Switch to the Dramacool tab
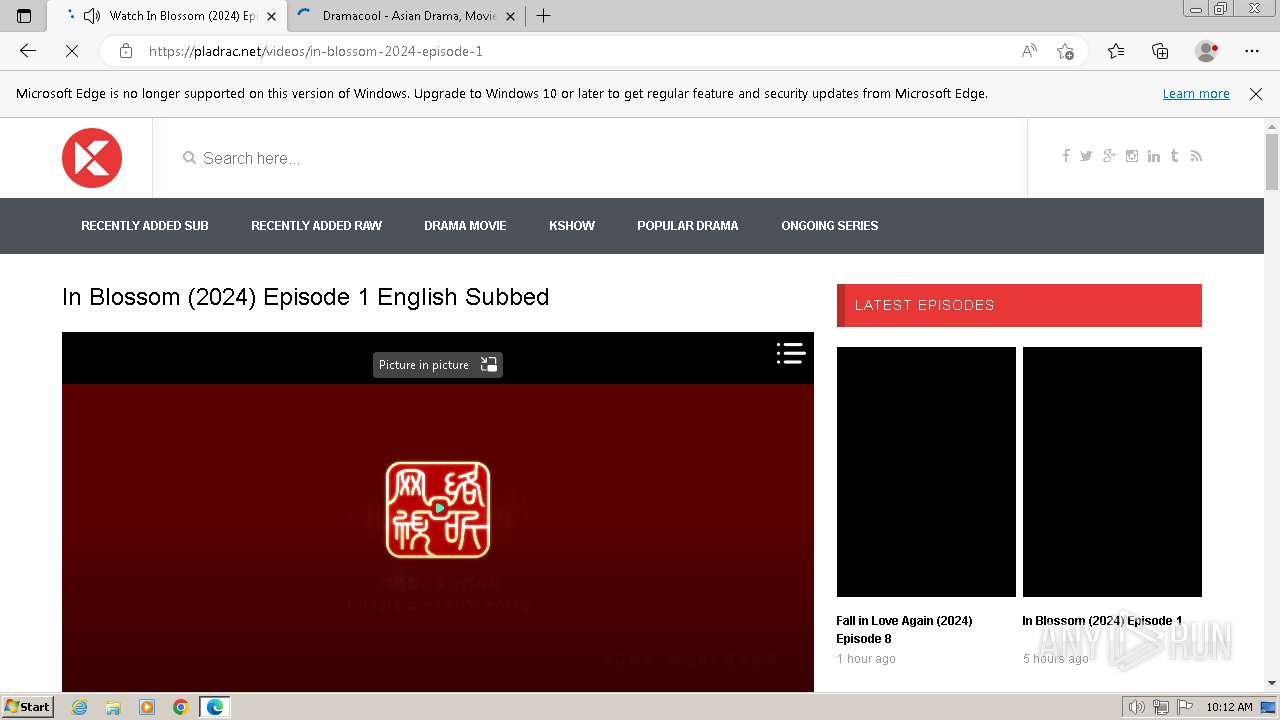The width and height of the screenshot is (1280, 720). pos(409,16)
